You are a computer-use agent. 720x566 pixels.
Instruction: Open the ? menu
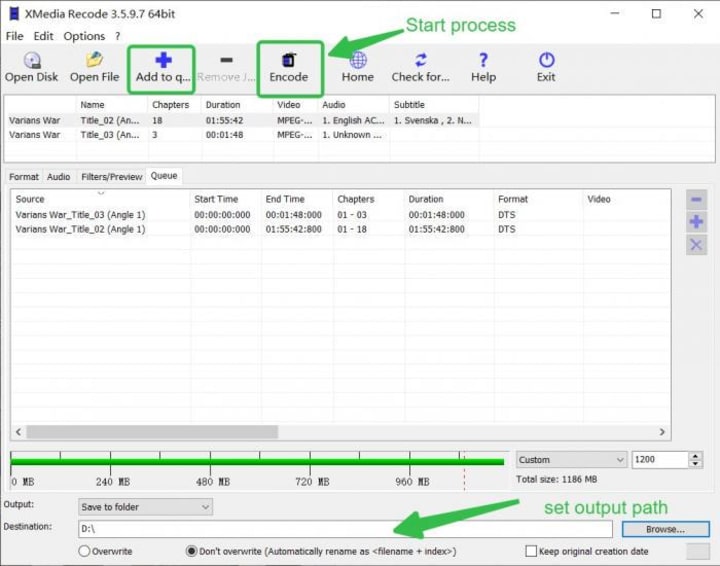pyautogui.click(x=118, y=36)
